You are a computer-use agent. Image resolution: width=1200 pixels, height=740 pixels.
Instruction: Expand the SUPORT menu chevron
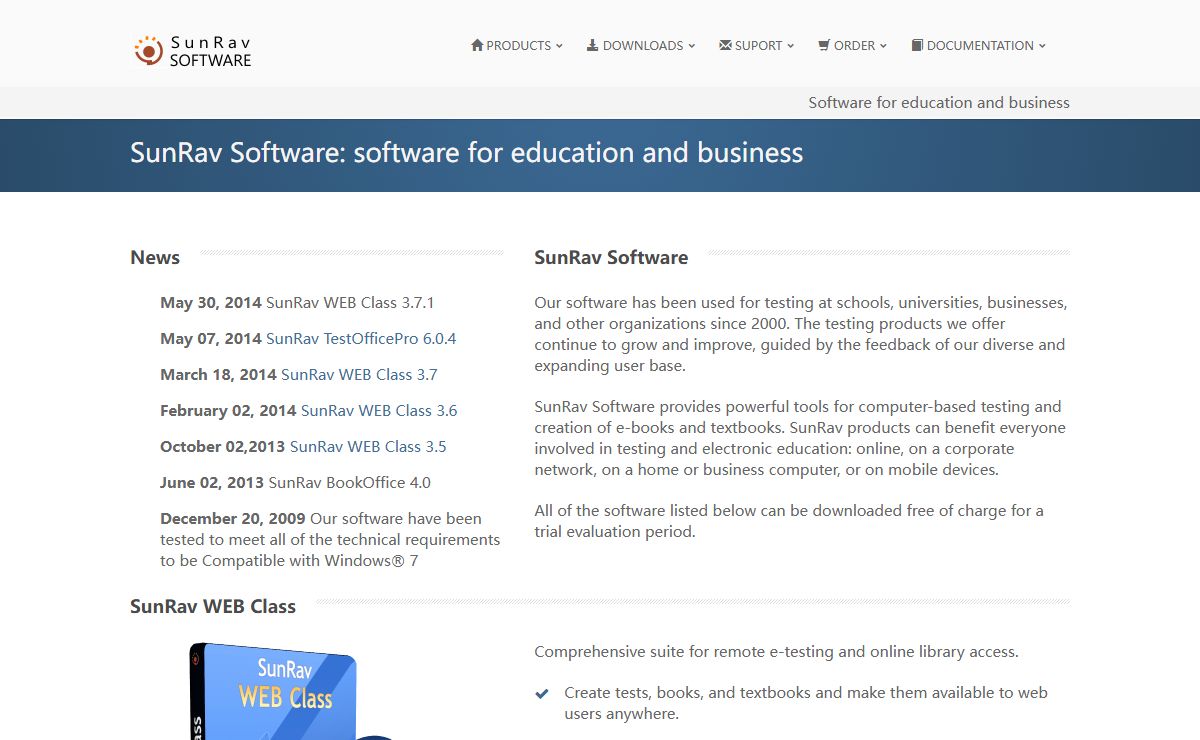coord(790,46)
